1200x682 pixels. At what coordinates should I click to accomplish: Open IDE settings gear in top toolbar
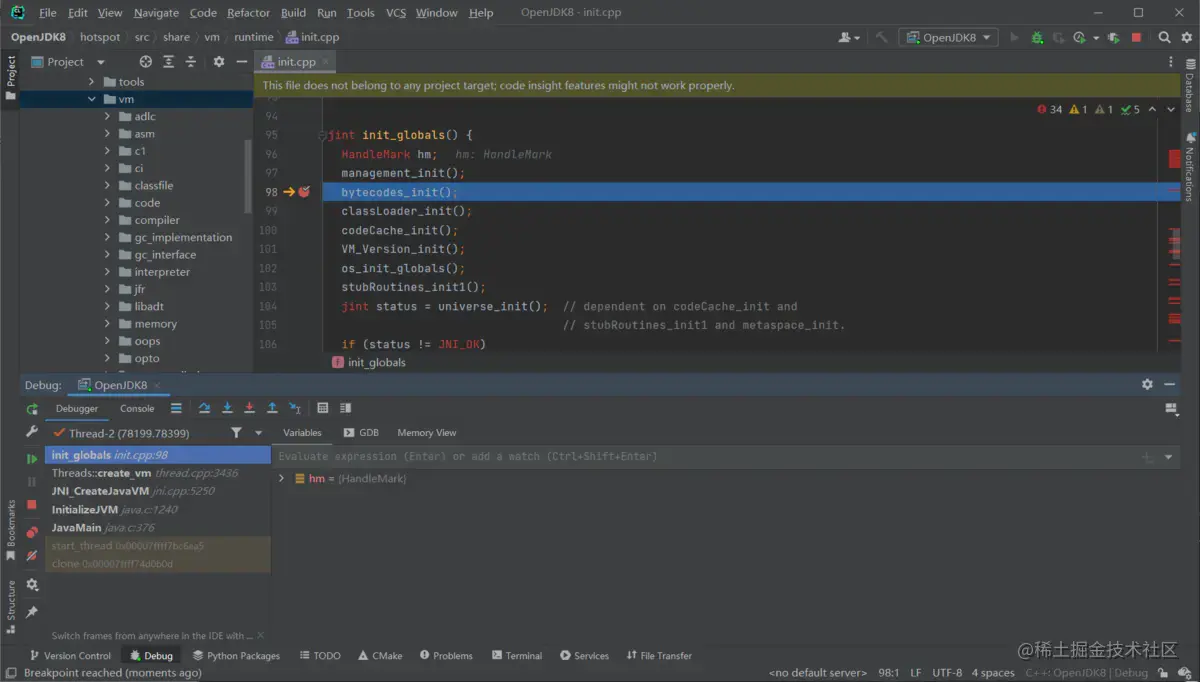(1186, 37)
